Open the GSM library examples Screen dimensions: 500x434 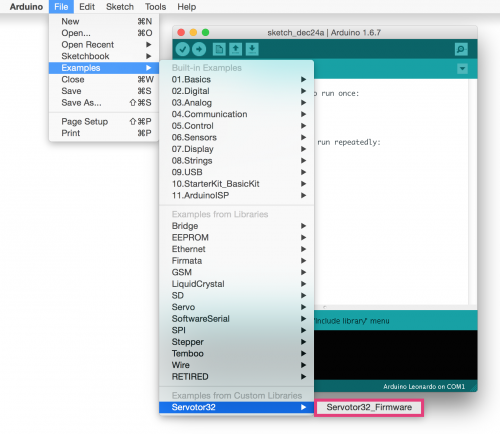(x=237, y=272)
